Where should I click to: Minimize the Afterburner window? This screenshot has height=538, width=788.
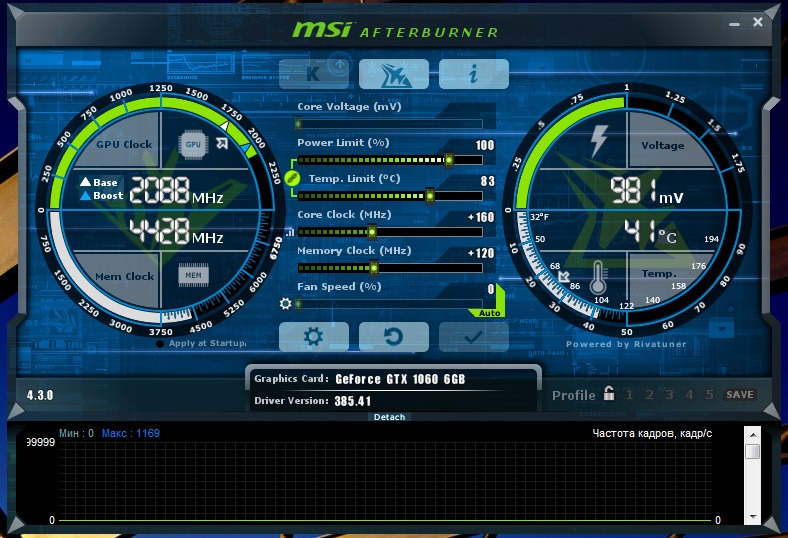pos(735,24)
